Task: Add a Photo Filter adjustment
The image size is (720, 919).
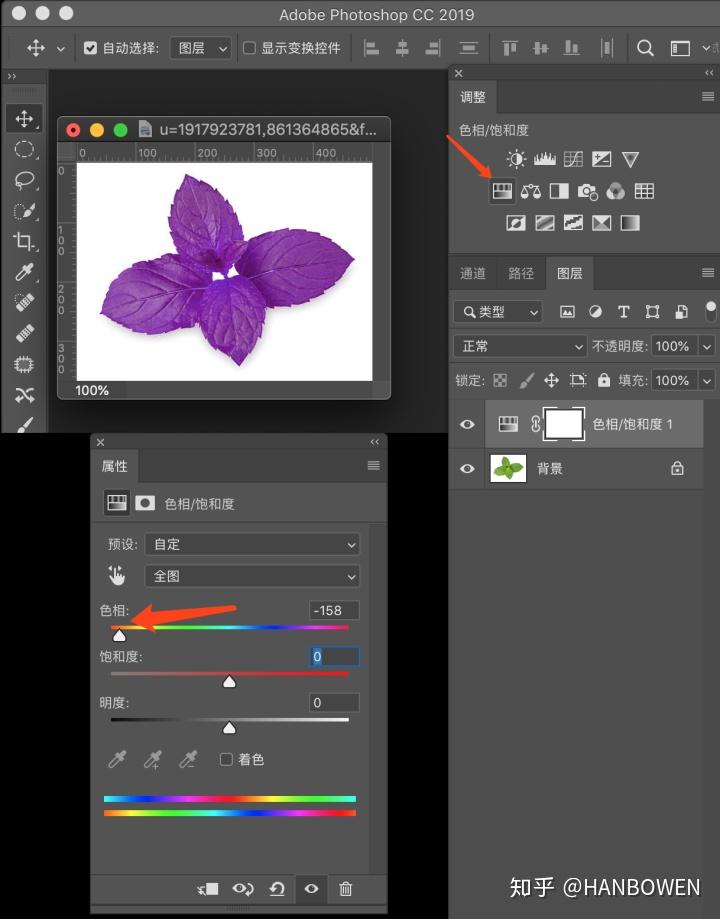Action: [x=587, y=191]
